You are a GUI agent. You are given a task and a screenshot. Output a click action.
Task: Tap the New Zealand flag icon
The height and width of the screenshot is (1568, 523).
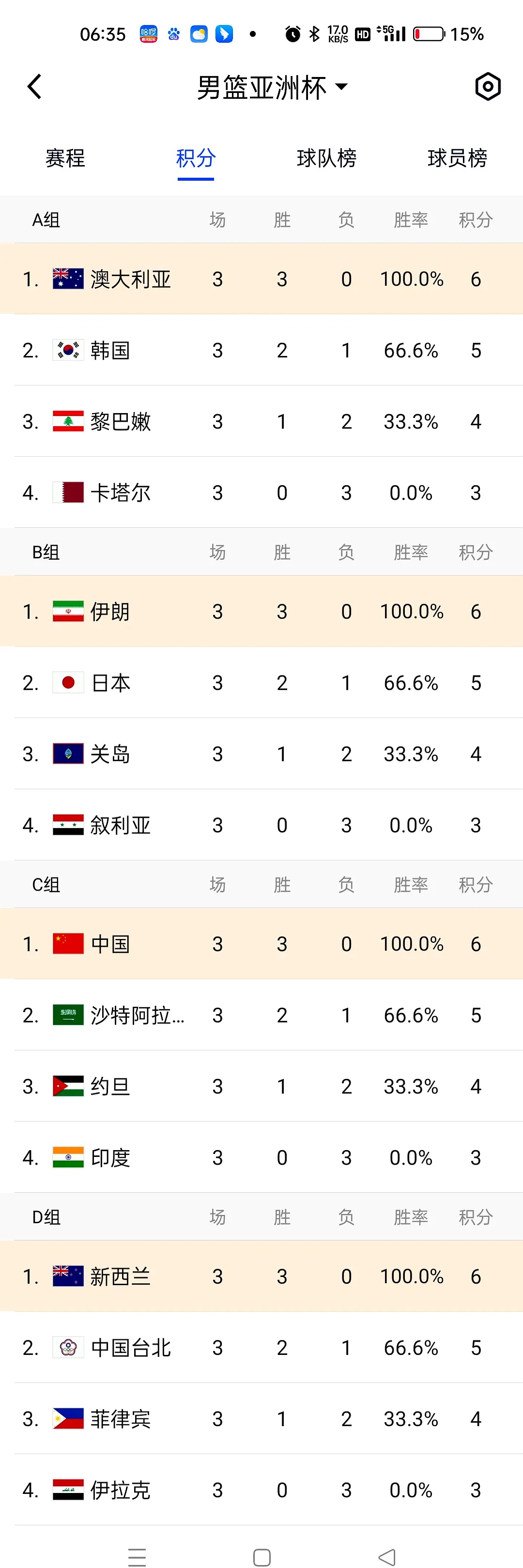point(67,1276)
